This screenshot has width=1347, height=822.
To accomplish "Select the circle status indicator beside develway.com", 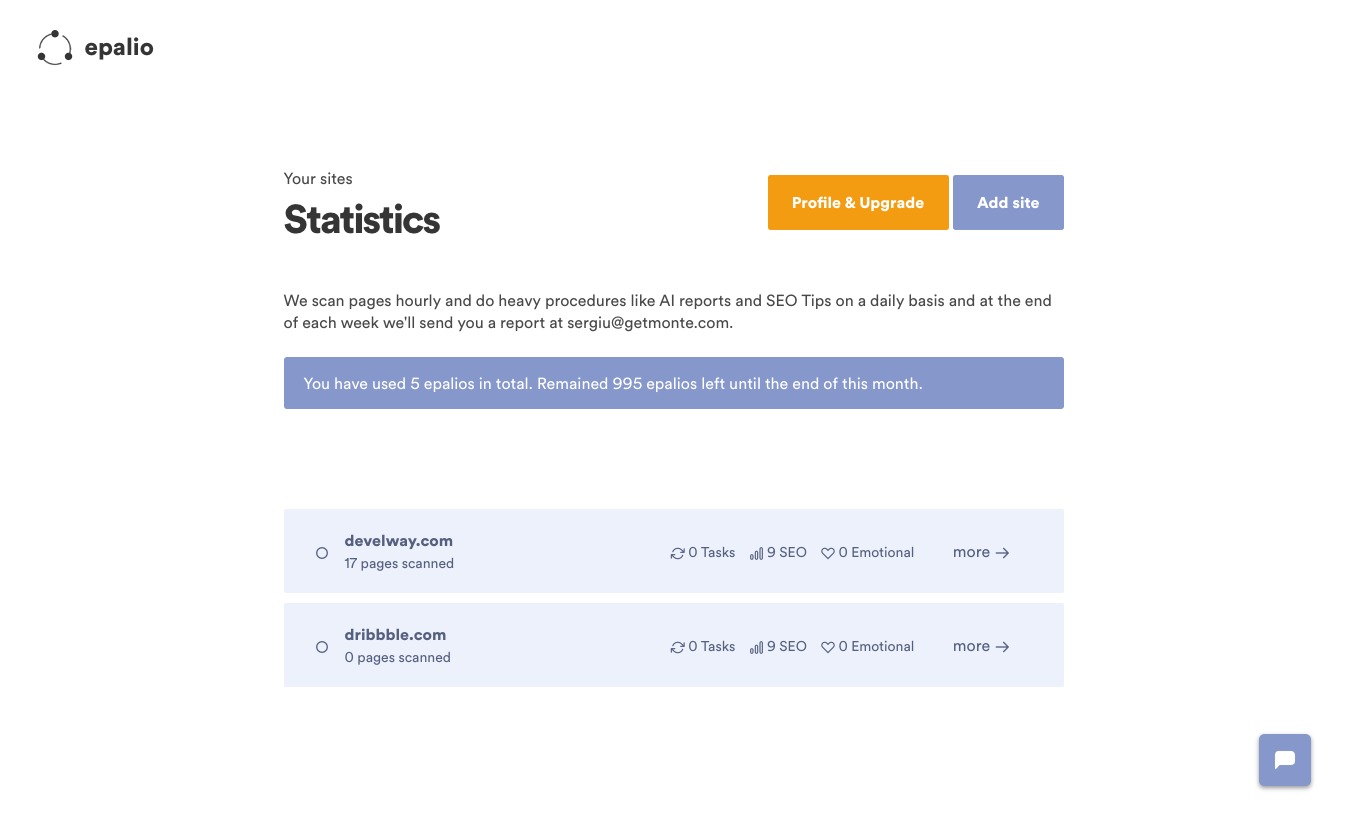I will coord(322,553).
